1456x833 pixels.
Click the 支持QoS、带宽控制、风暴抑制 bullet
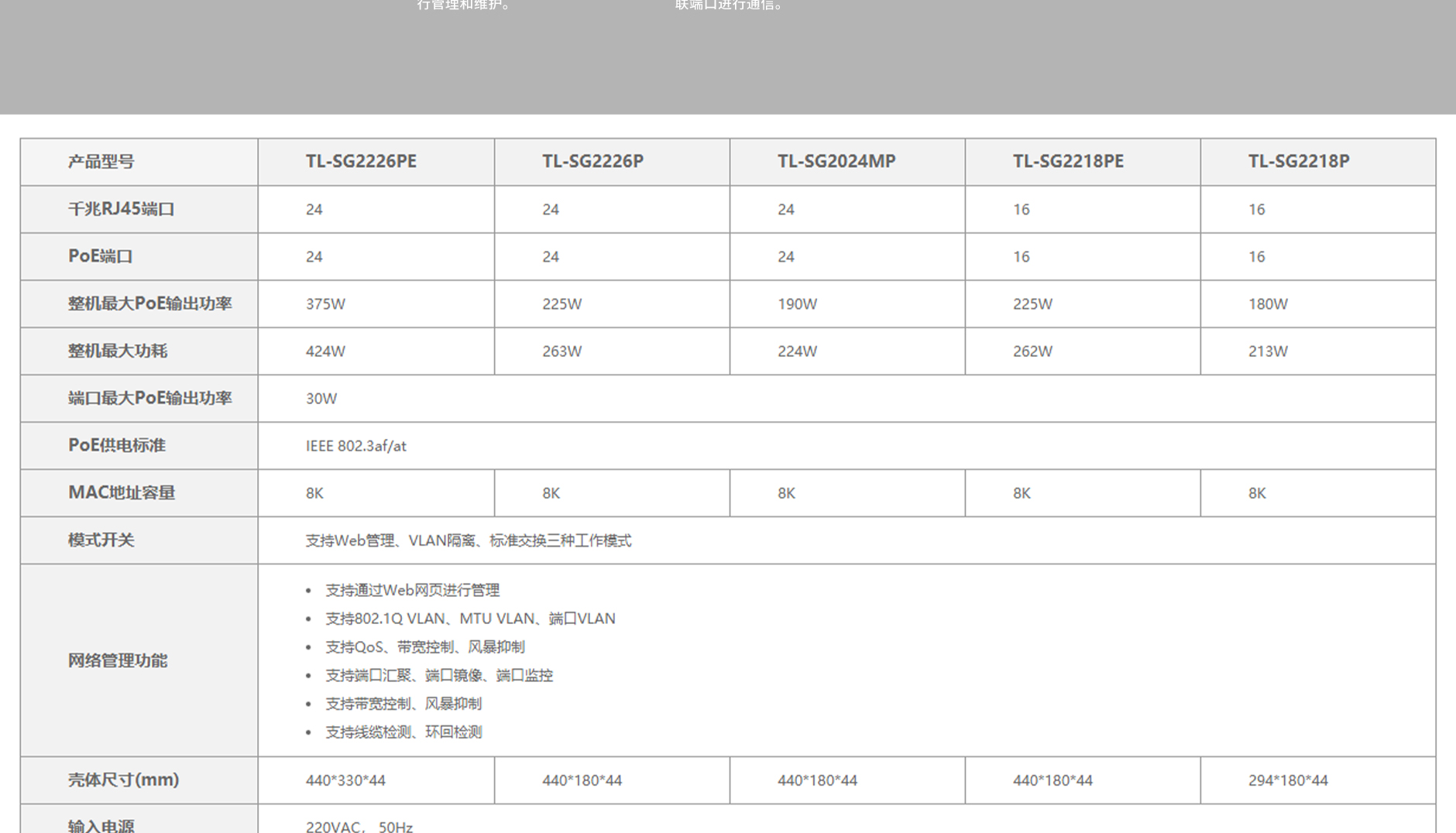click(425, 647)
